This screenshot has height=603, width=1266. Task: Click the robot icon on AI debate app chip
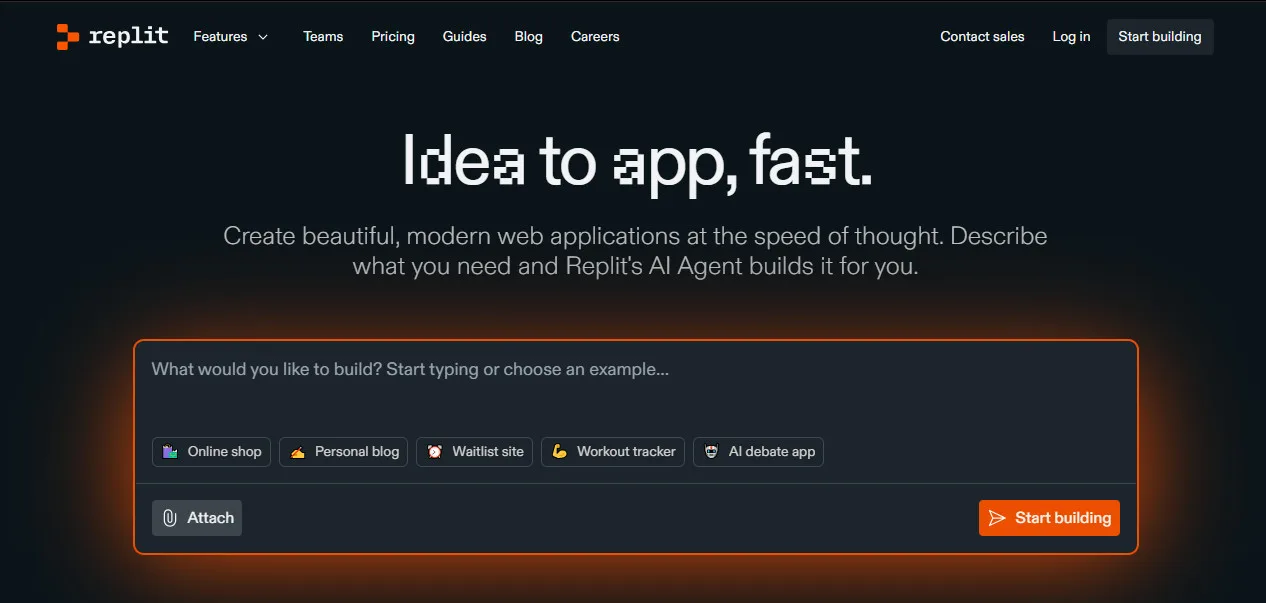711,451
